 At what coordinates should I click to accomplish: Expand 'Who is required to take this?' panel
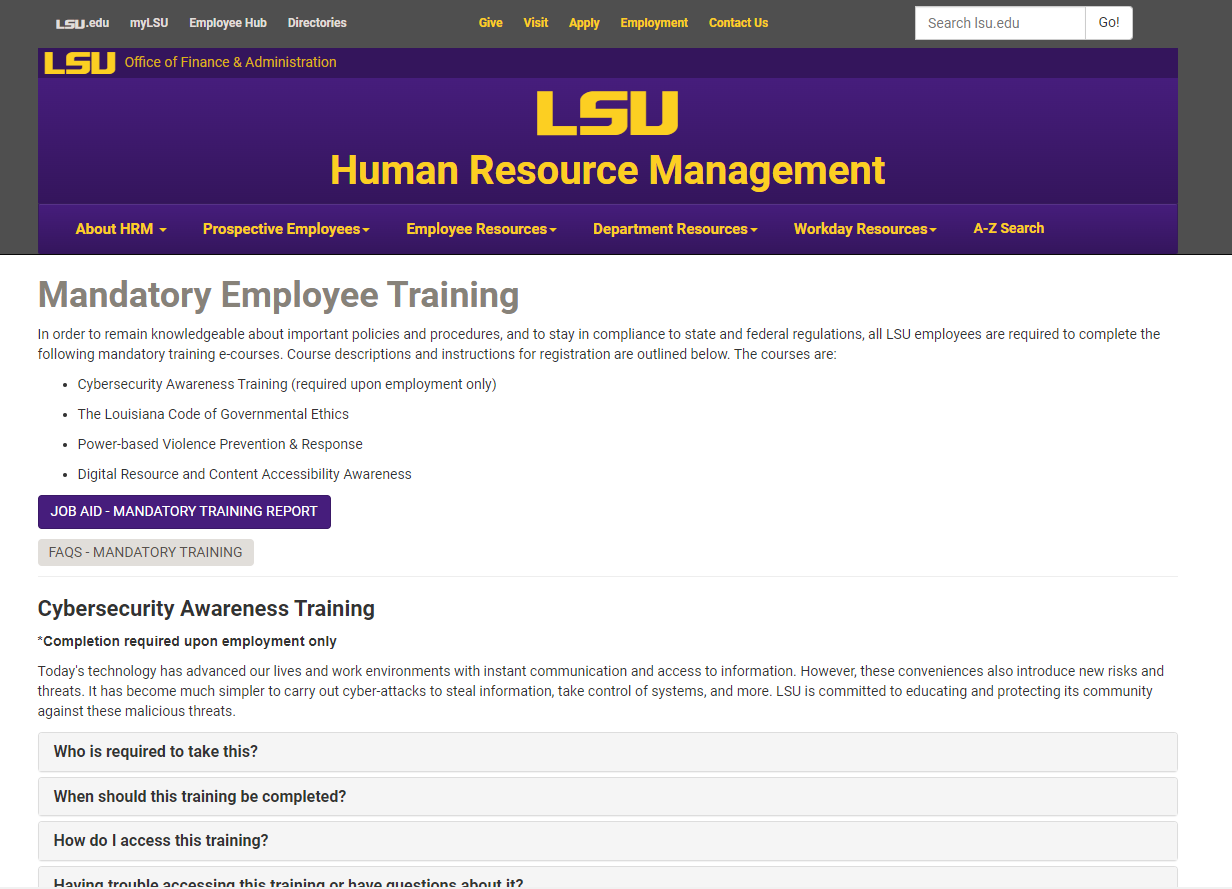[x=608, y=752]
